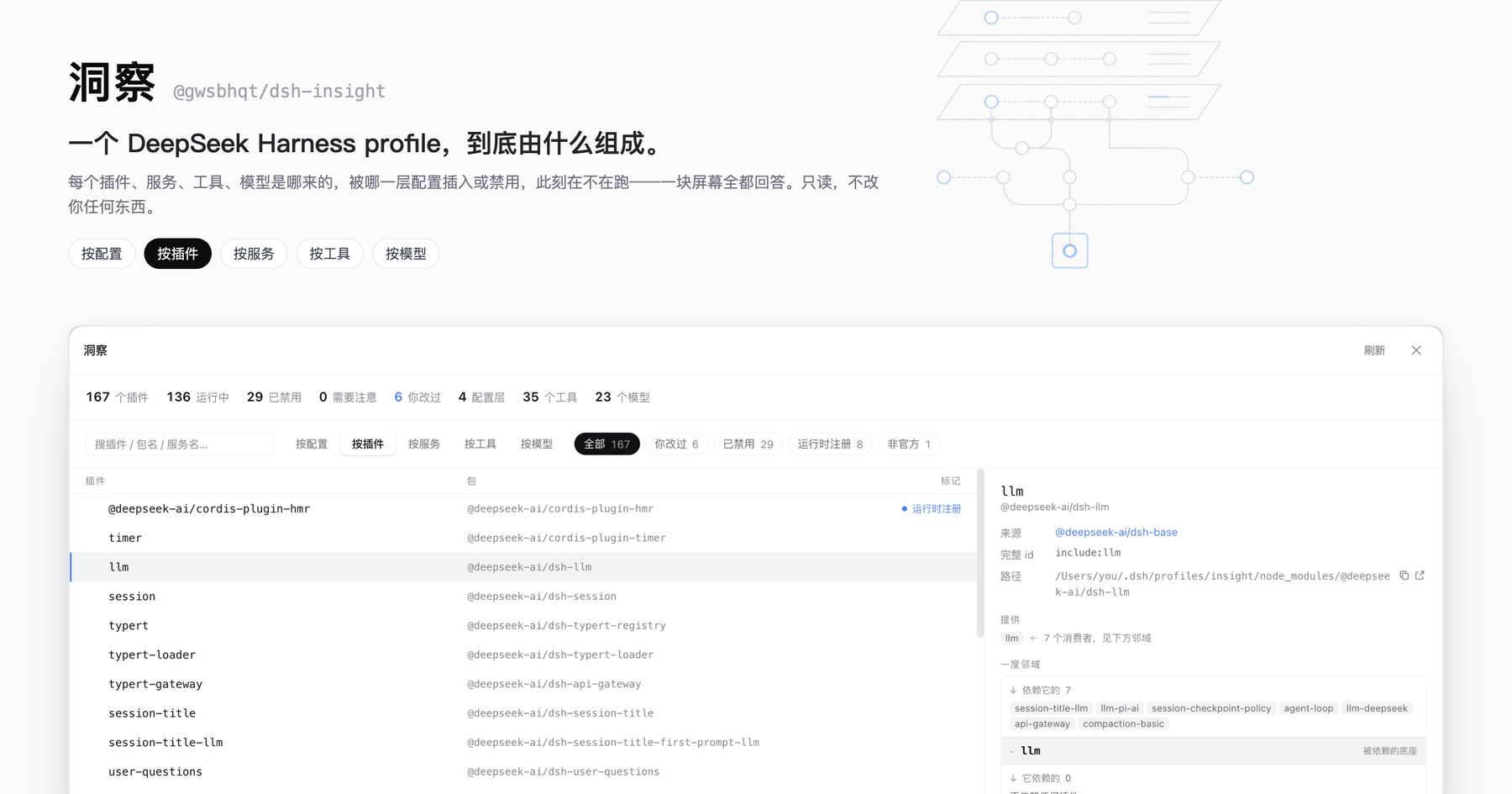The image size is (1512, 794).
Task: Click the 刷新 refresh button
Action: tap(1374, 350)
